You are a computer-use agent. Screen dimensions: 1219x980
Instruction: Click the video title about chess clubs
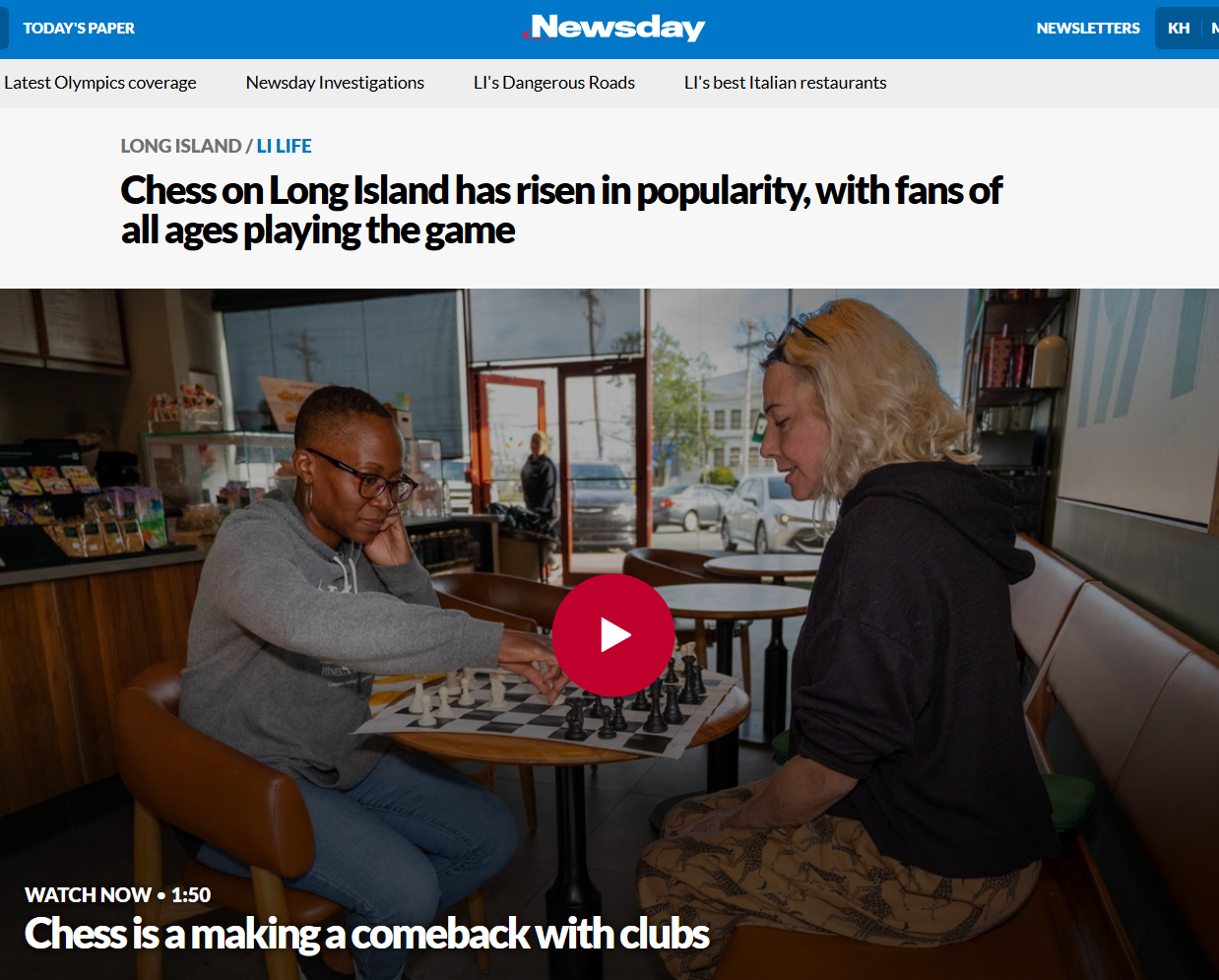click(367, 934)
